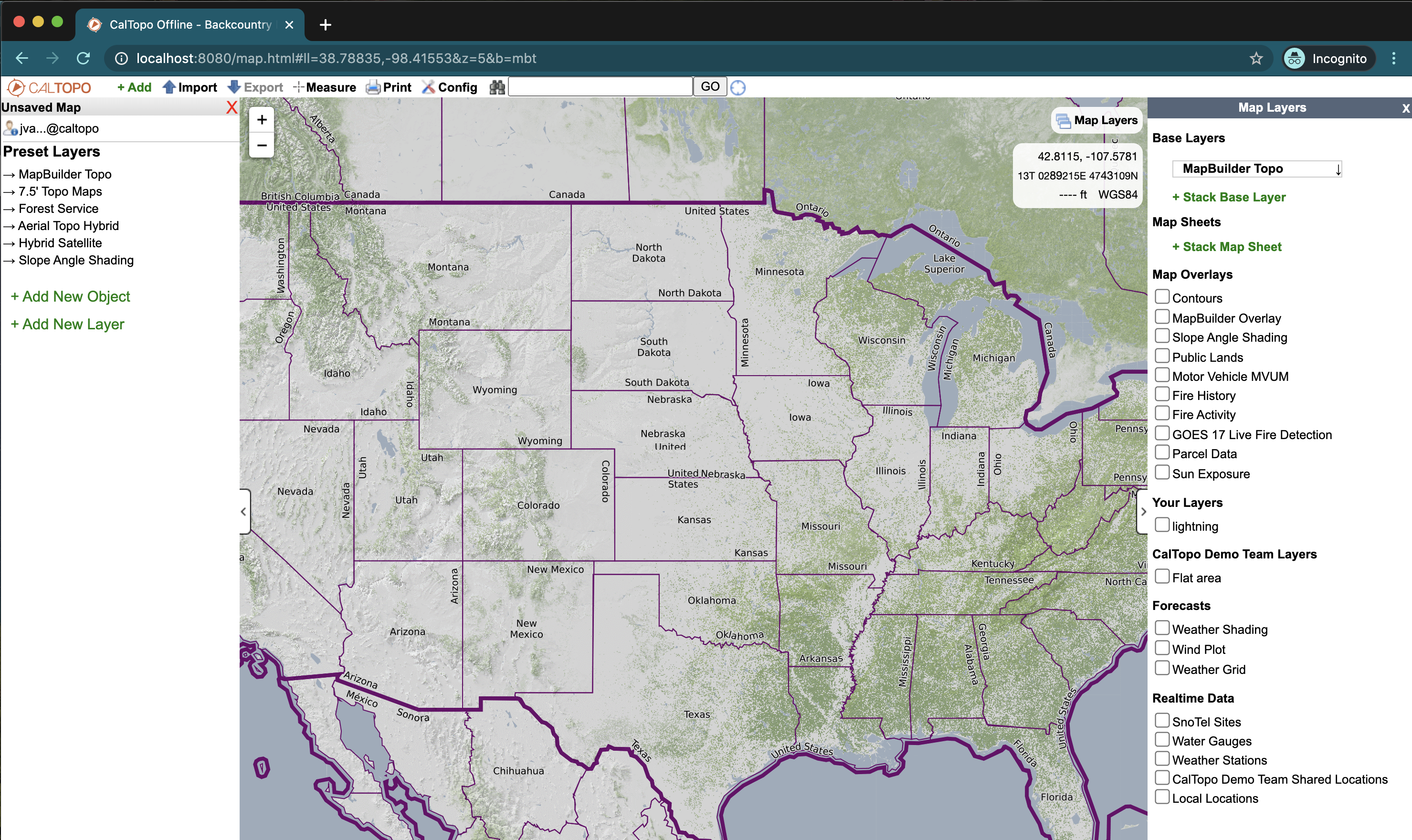1412x840 pixels.
Task: Enable SnoTel Sites realtime data
Action: [x=1162, y=720]
